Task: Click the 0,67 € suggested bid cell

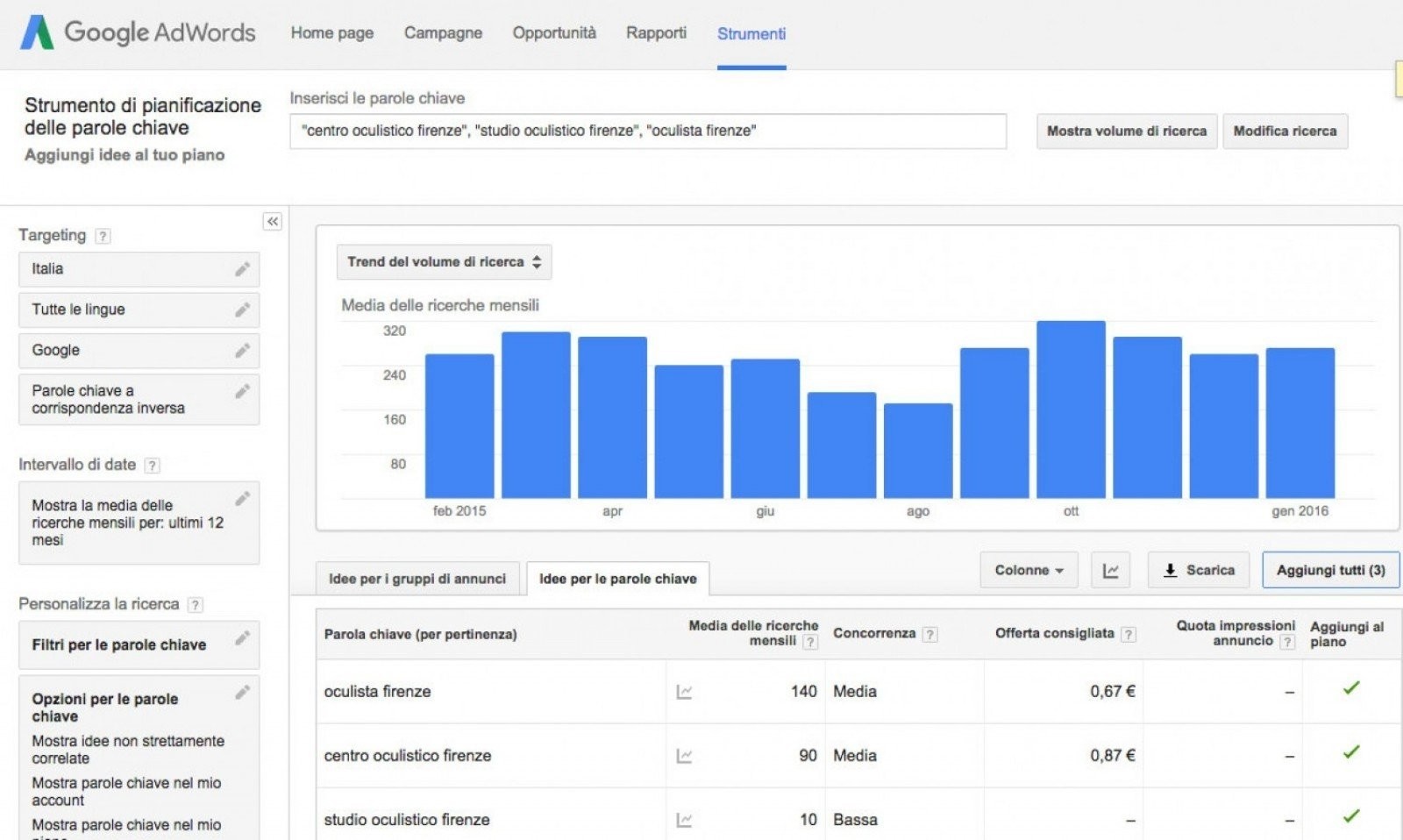Action: point(1113,692)
